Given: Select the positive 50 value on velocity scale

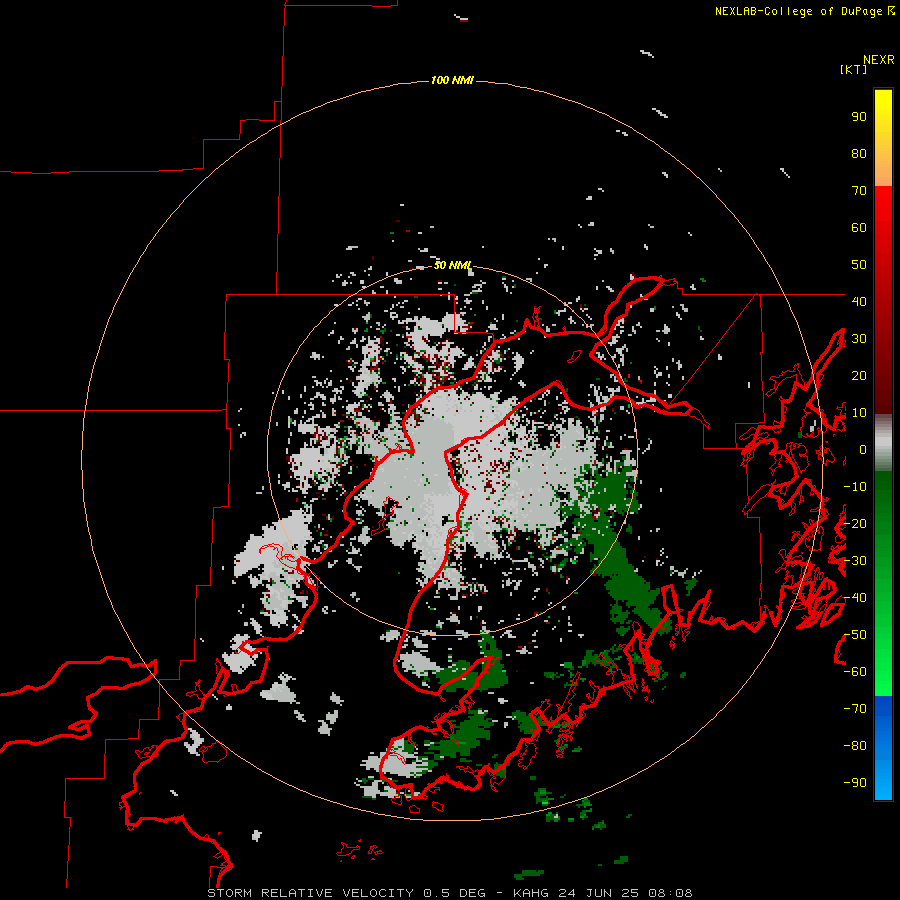Looking at the screenshot, I should tap(859, 265).
